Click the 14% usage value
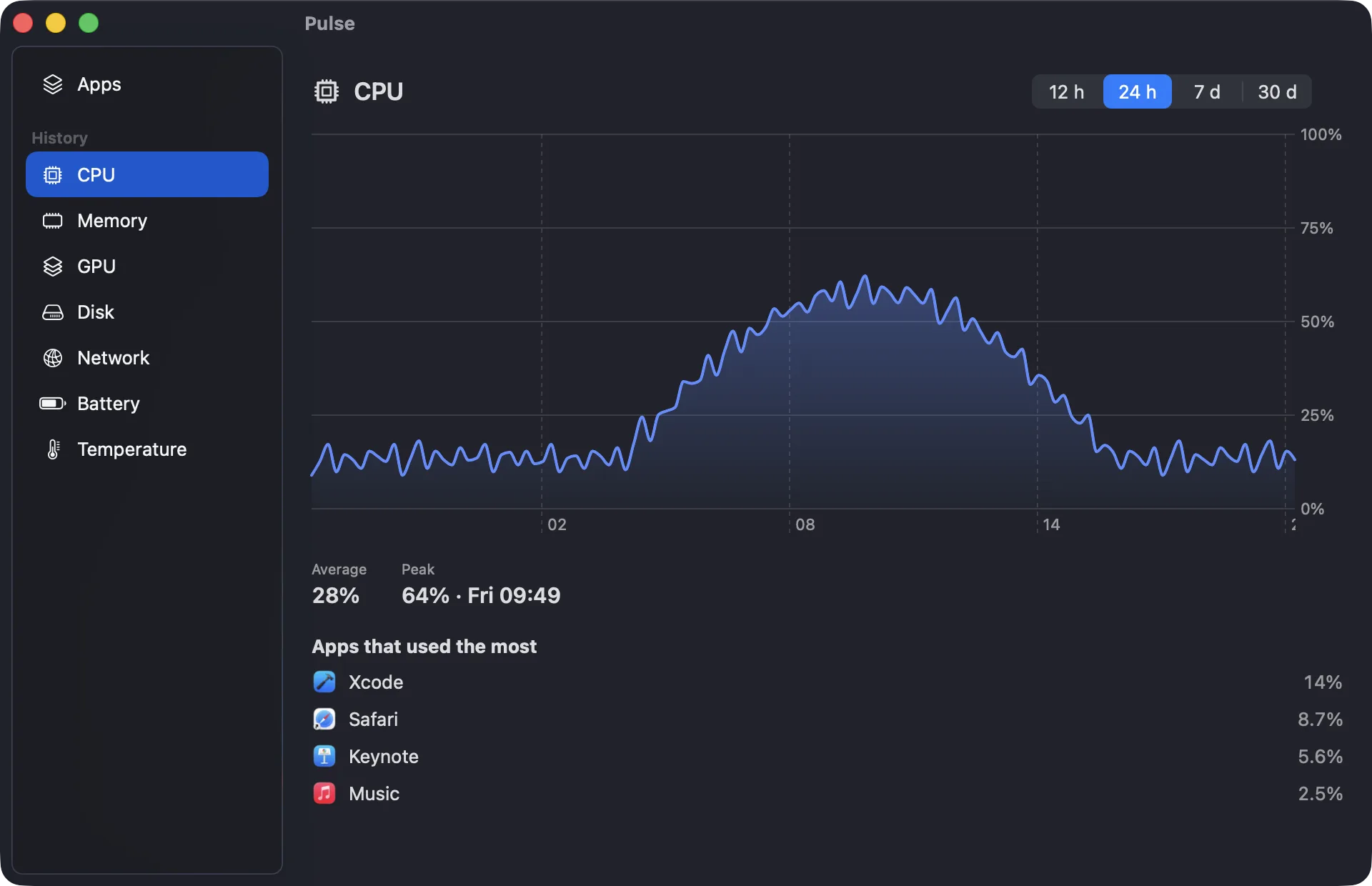 click(x=1323, y=682)
